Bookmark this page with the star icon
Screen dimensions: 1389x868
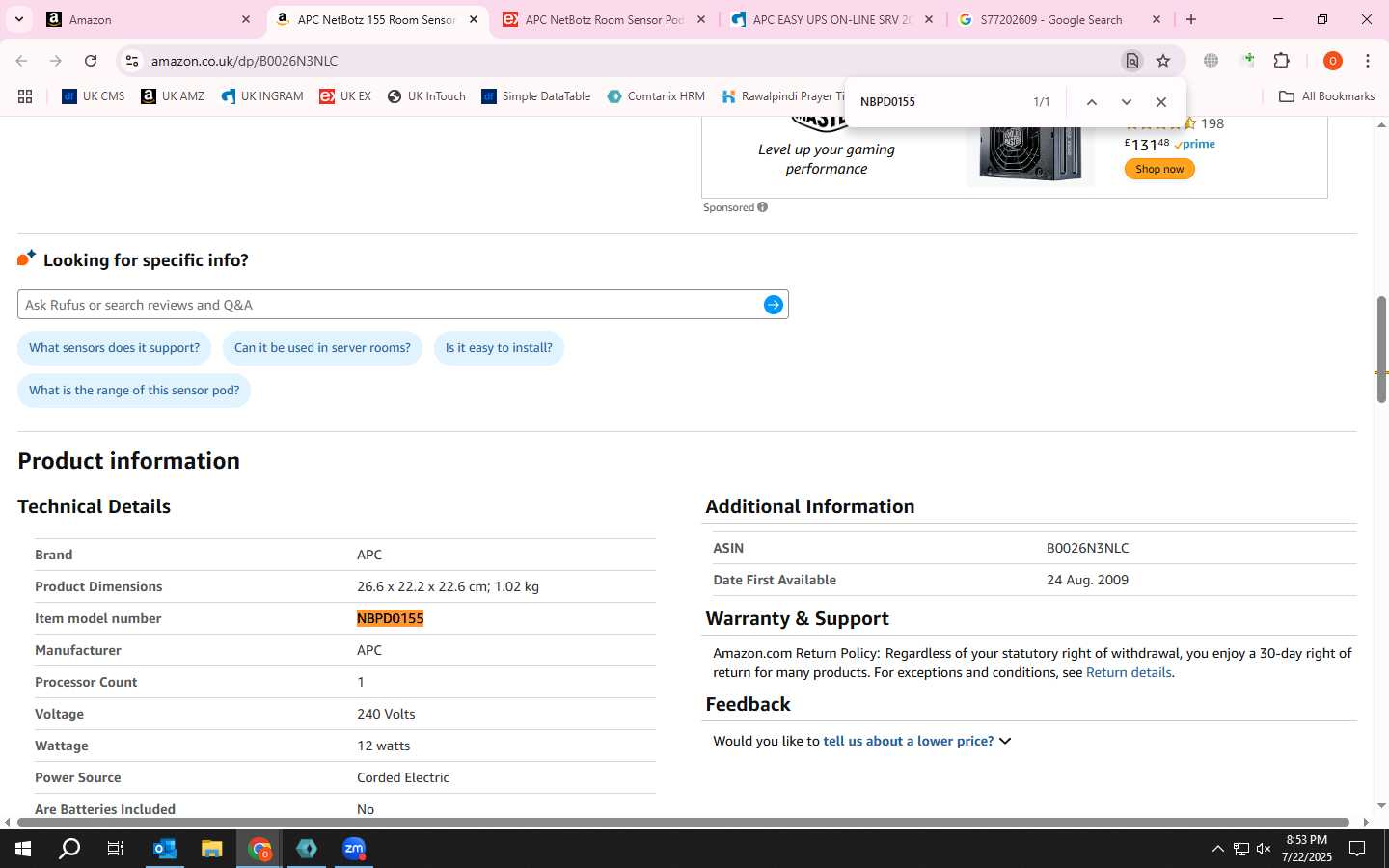click(x=1163, y=61)
